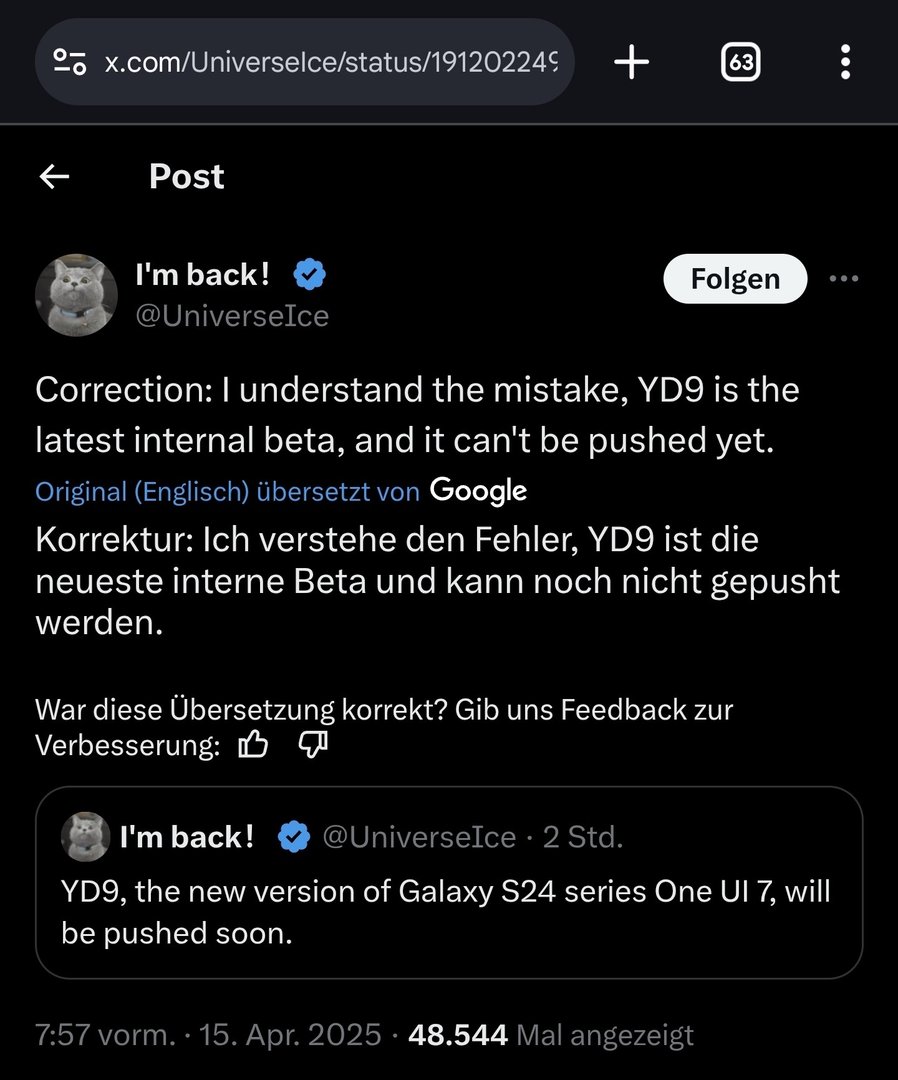Open a new browser tab with plus icon

631,63
